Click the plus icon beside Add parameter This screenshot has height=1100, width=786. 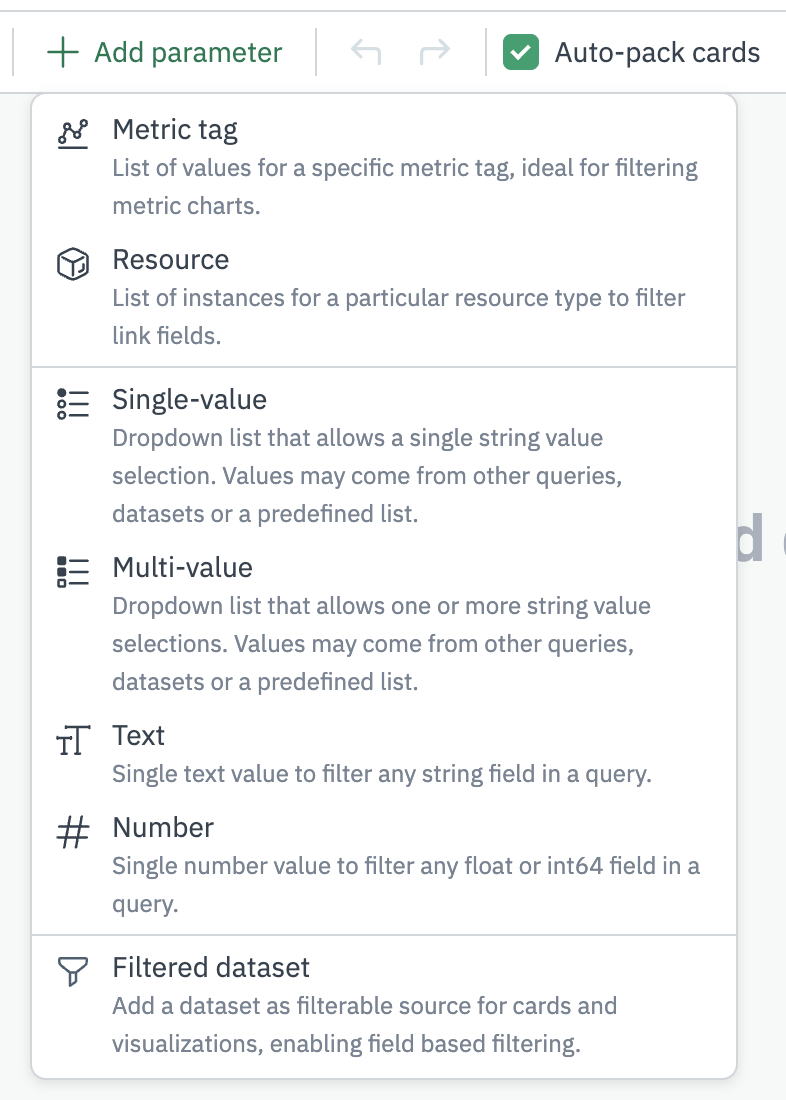pos(63,53)
